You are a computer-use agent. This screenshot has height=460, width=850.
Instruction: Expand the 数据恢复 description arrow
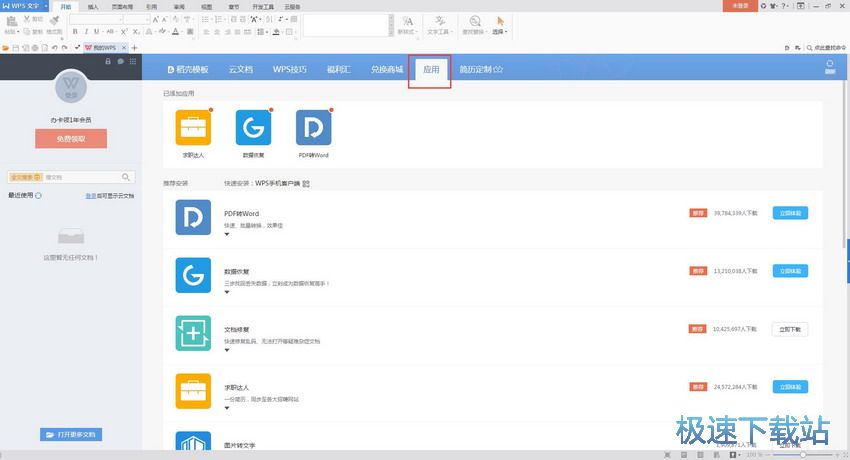(227, 293)
